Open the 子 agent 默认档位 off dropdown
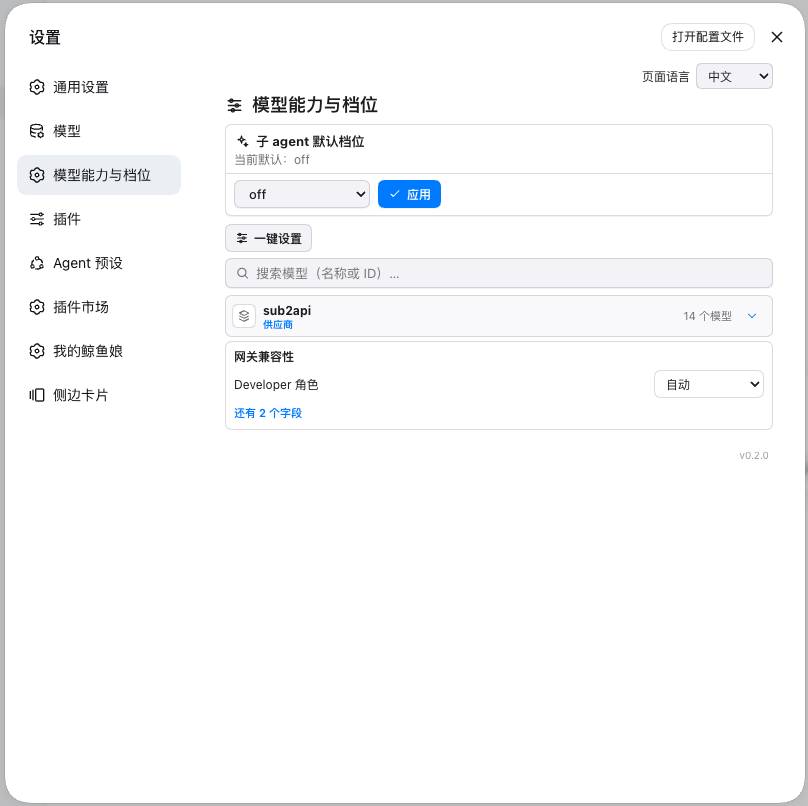This screenshot has width=808, height=806. [x=302, y=194]
